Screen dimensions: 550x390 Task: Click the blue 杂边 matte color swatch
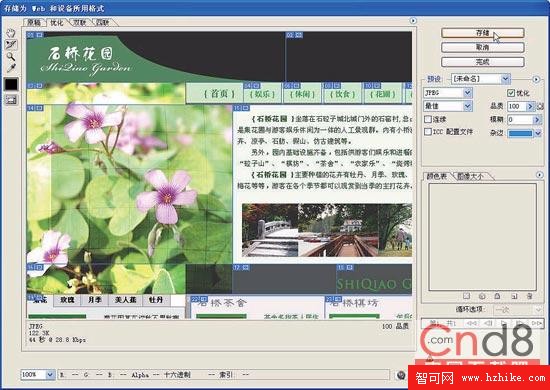click(x=520, y=133)
